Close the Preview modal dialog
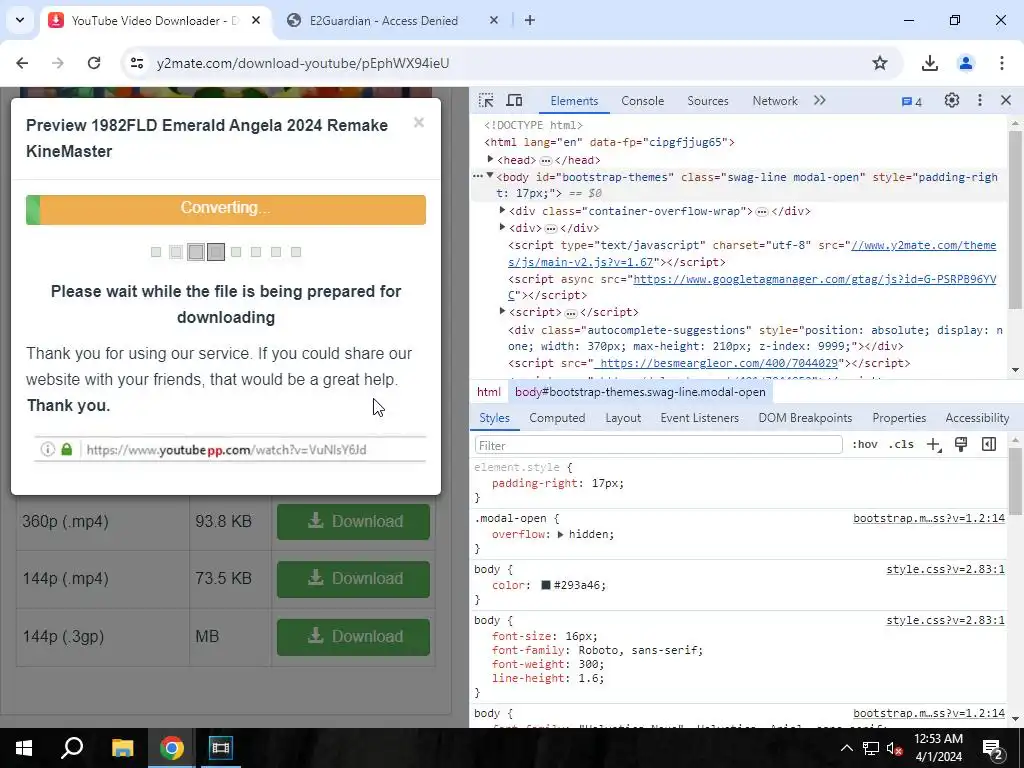Viewport: 1024px width, 768px height. (x=419, y=123)
